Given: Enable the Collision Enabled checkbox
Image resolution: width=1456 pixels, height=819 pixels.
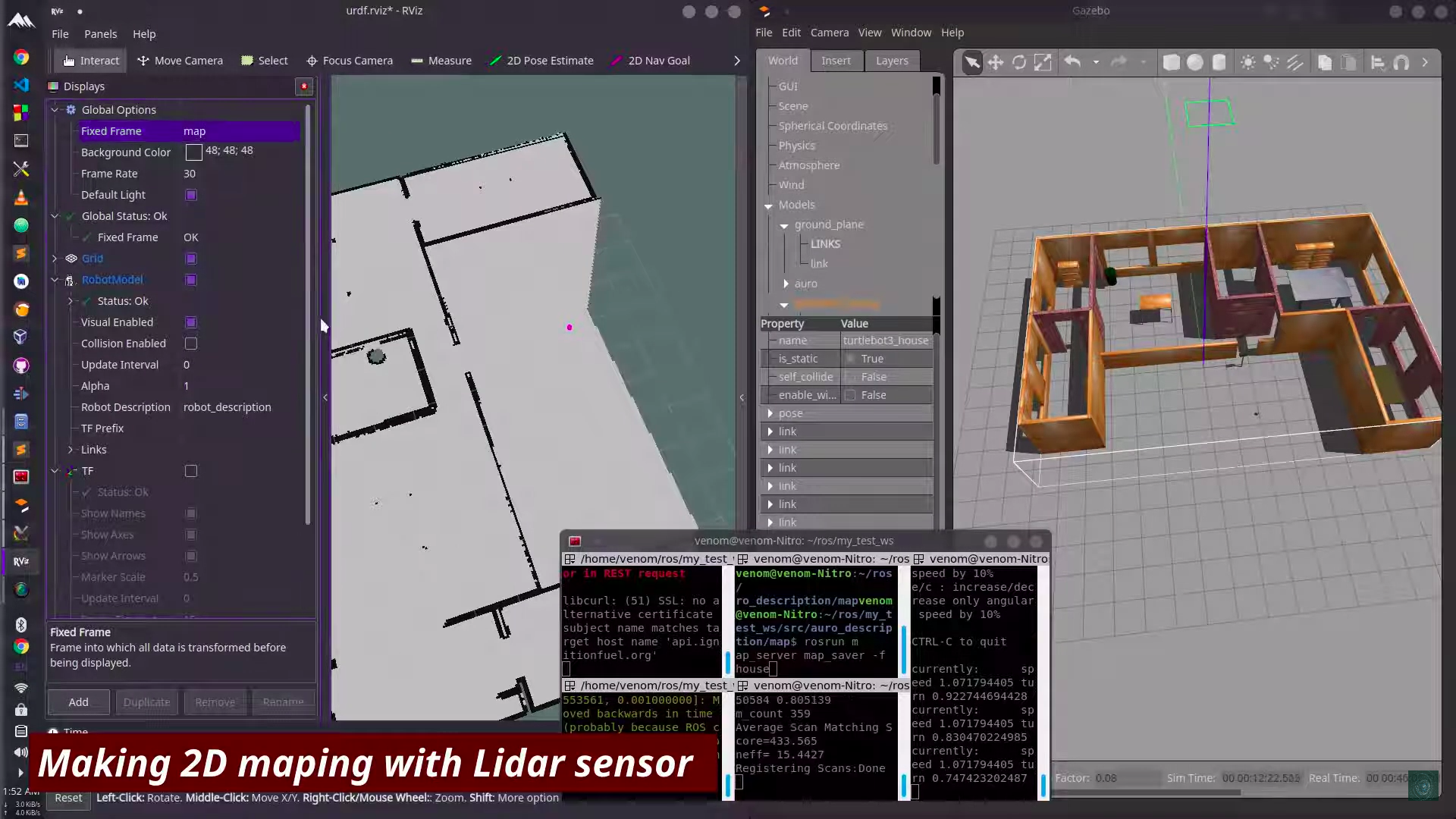Looking at the screenshot, I should 191,344.
